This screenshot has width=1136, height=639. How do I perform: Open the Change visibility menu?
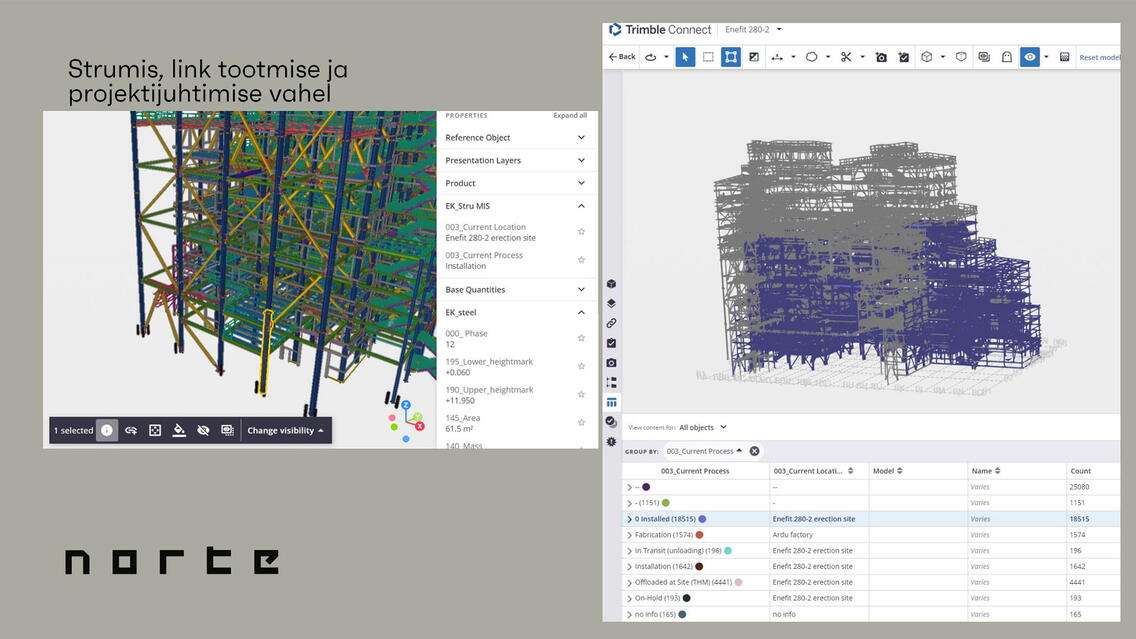[x=285, y=430]
